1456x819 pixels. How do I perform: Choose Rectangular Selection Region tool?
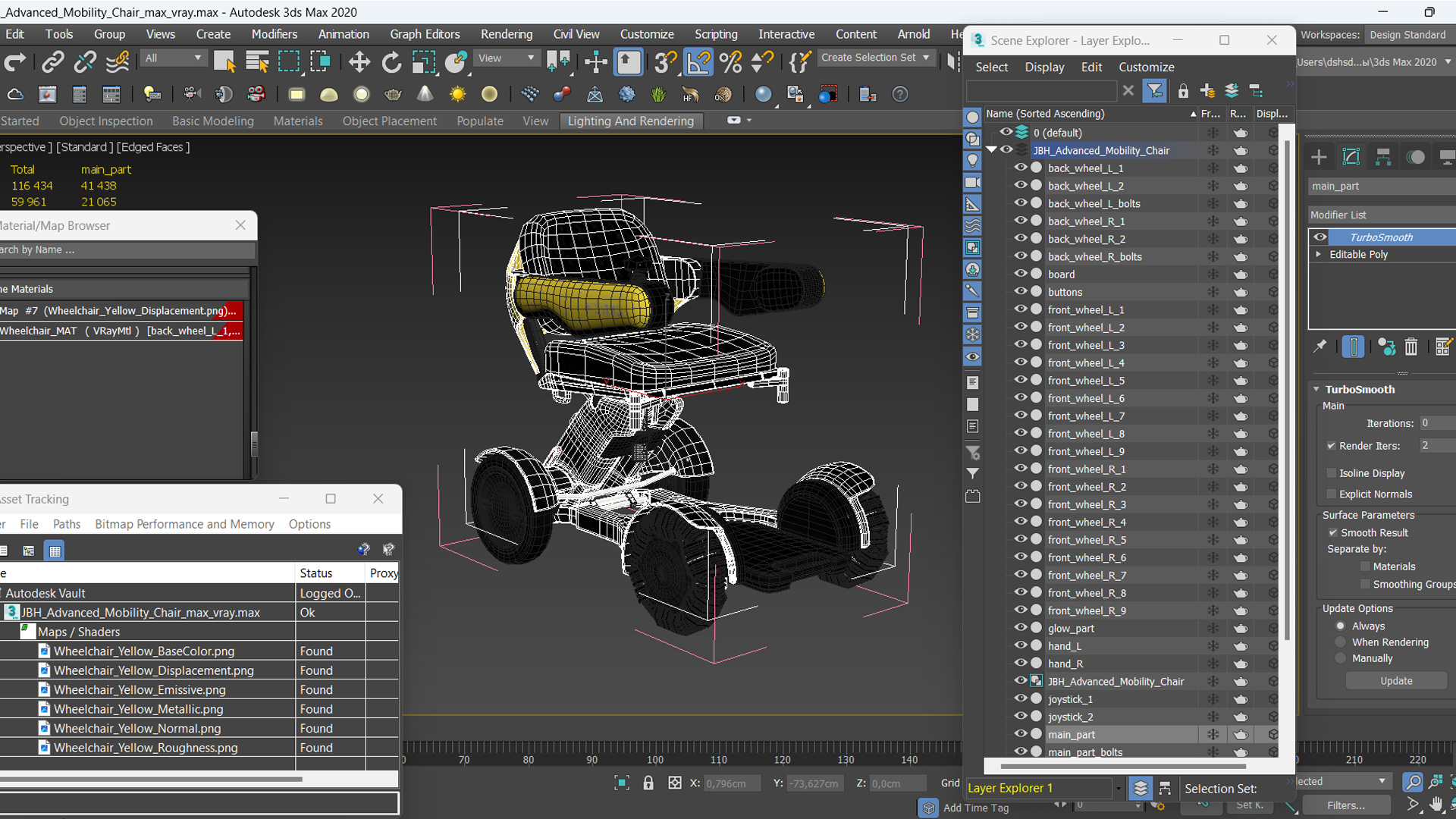pyautogui.click(x=289, y=62)
